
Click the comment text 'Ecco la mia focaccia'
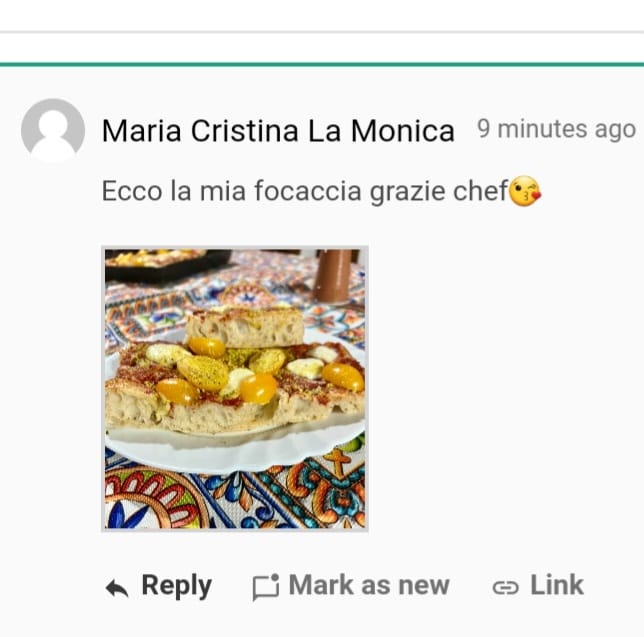[232, 191]
